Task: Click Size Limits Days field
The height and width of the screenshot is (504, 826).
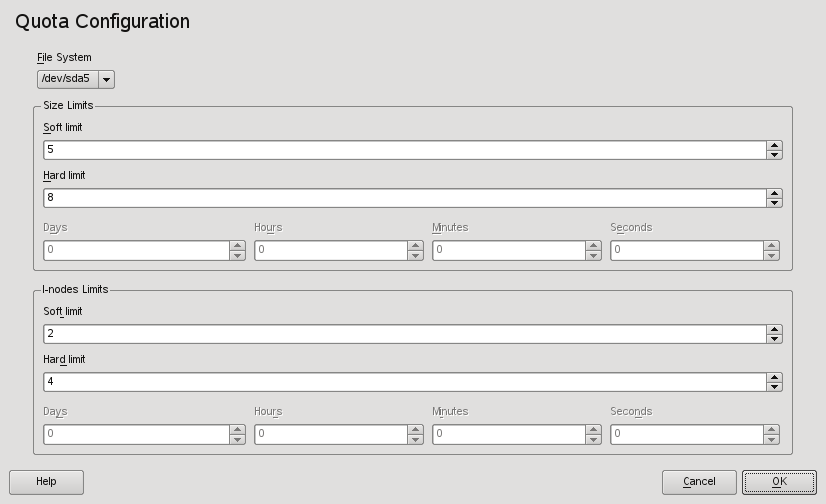Action: (136, 250)
